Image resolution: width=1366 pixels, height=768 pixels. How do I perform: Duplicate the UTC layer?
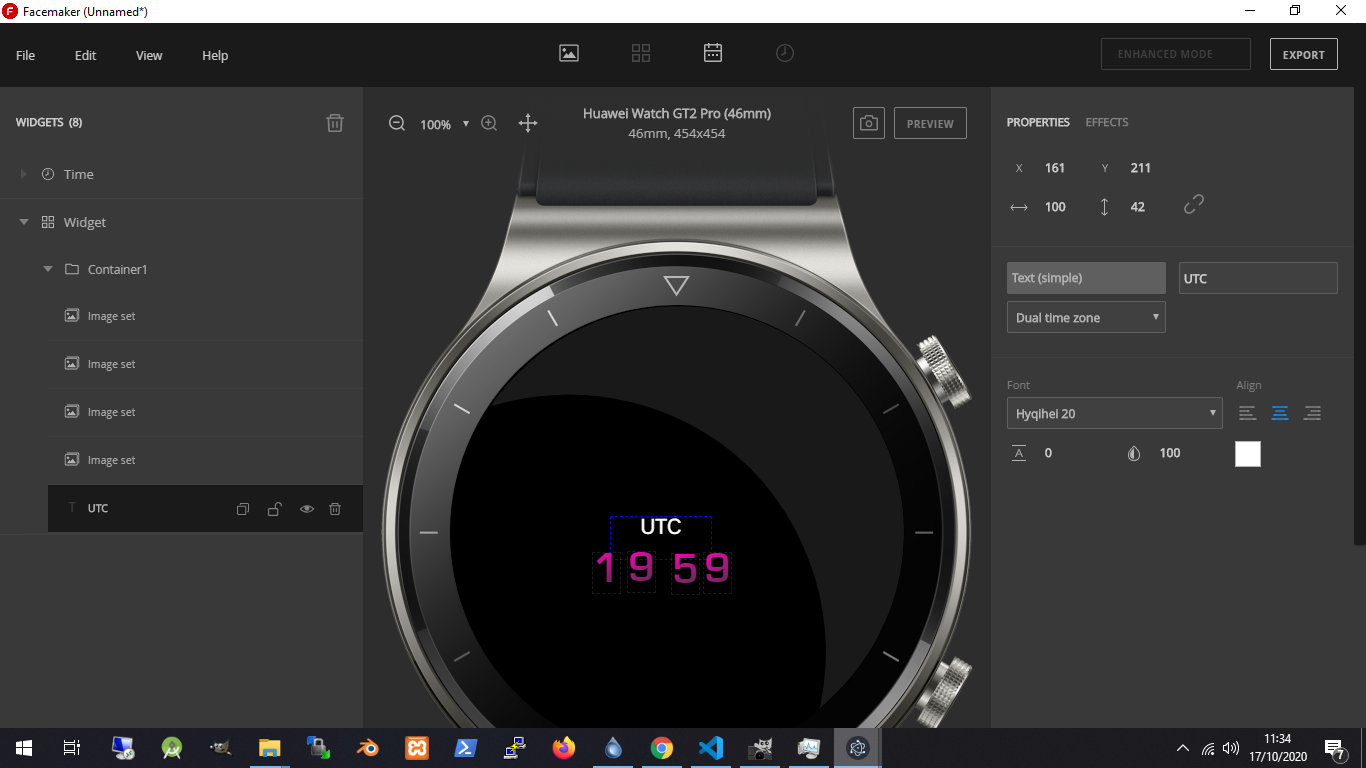(x=242, y=509)
